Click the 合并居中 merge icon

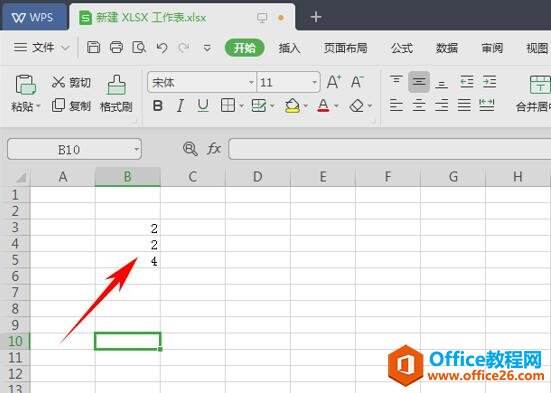(x=540, y=85)
